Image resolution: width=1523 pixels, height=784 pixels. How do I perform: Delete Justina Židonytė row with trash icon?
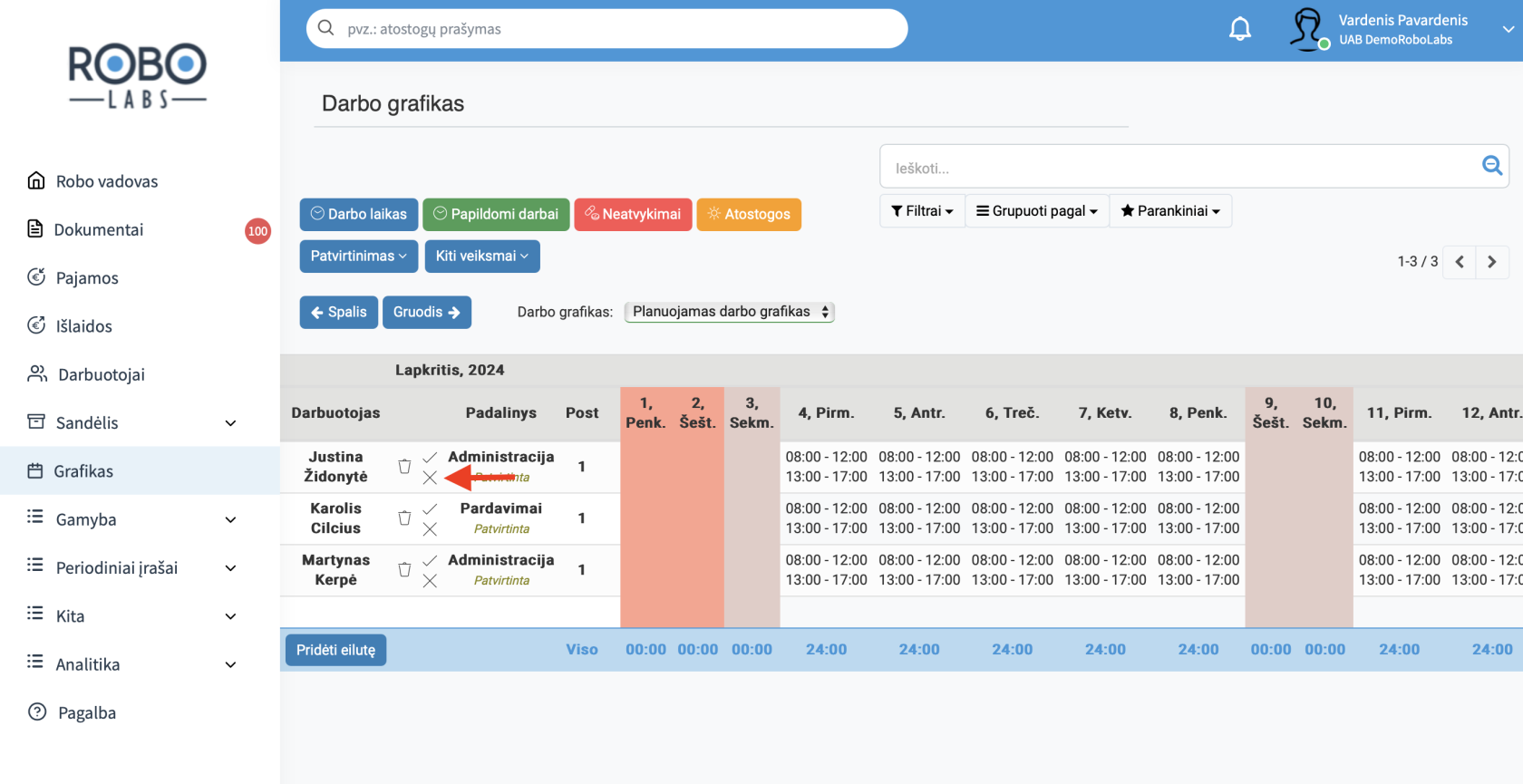pyautogui.click(x=404, y=467)
